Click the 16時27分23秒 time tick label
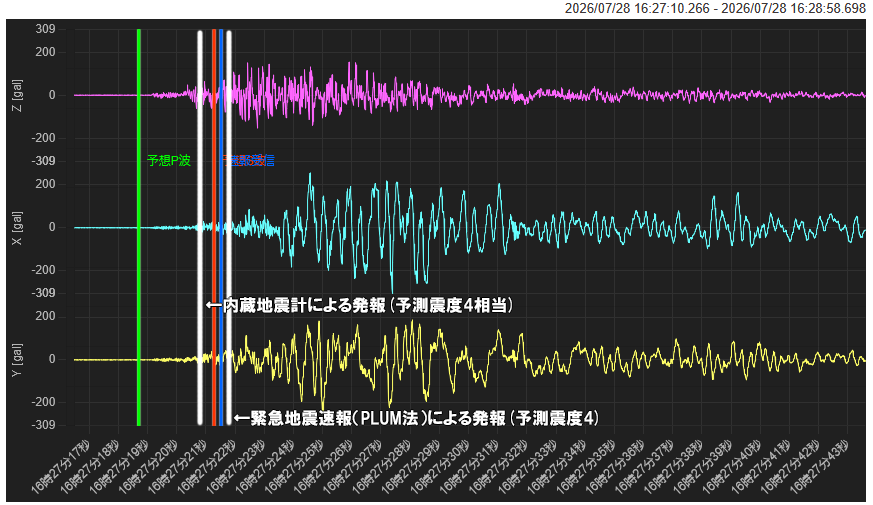 [236, 467]
